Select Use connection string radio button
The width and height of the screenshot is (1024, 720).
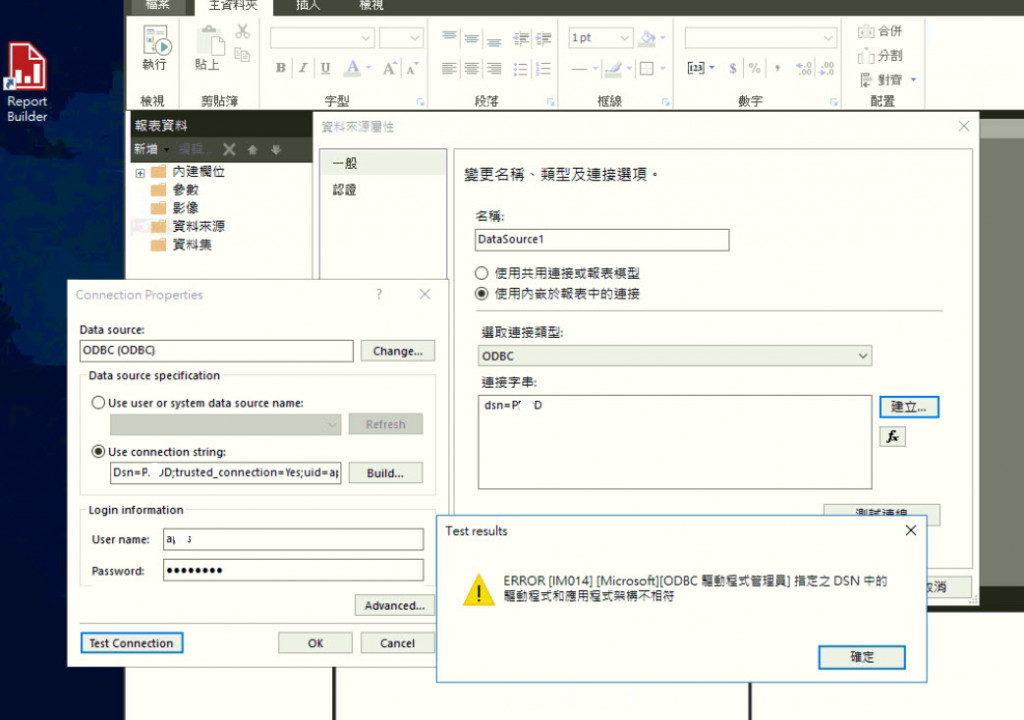click(98, 451)
